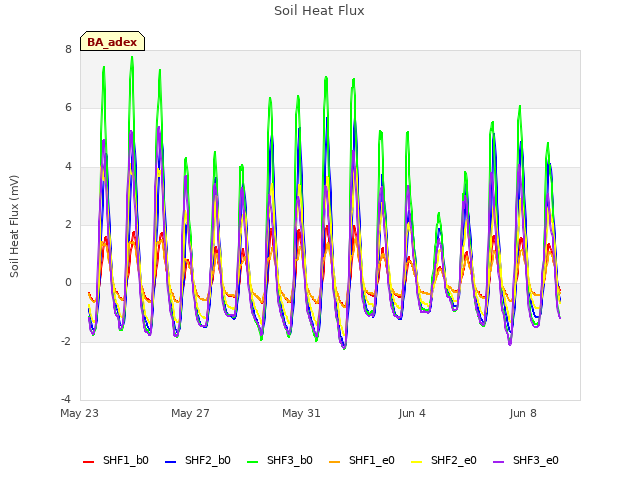Click the y-axis value 8
This screenshot has height=480, width=640.
click(68, 49)
